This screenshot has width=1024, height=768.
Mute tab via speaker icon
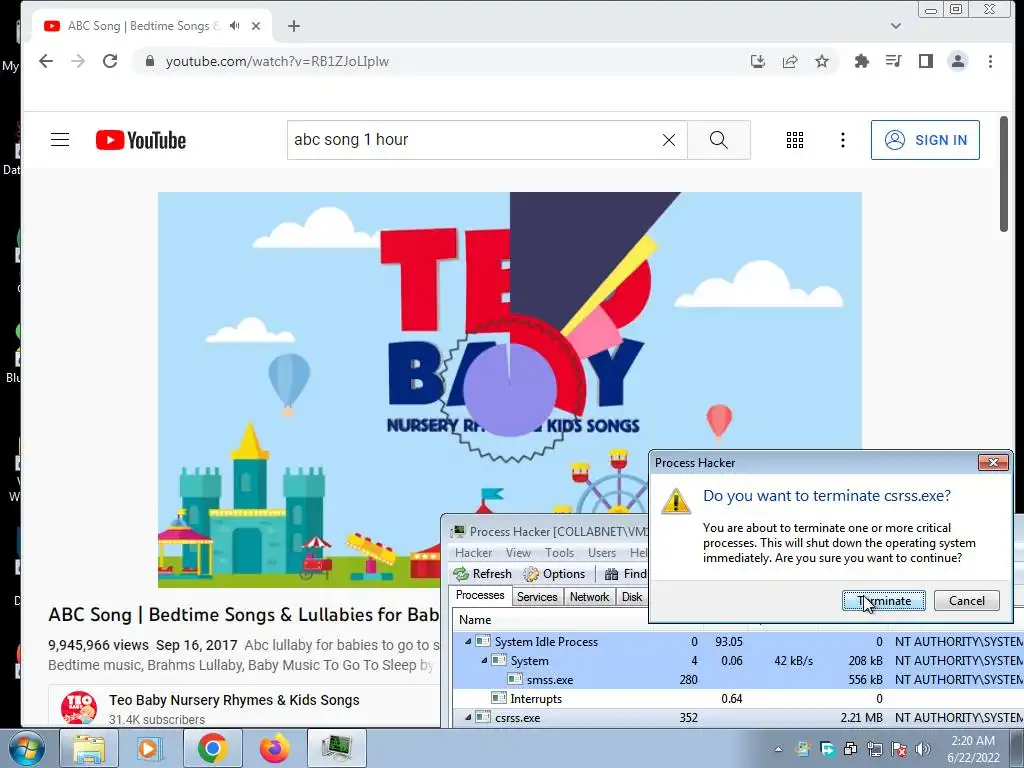pyautogui.click(x=234, y=26)
